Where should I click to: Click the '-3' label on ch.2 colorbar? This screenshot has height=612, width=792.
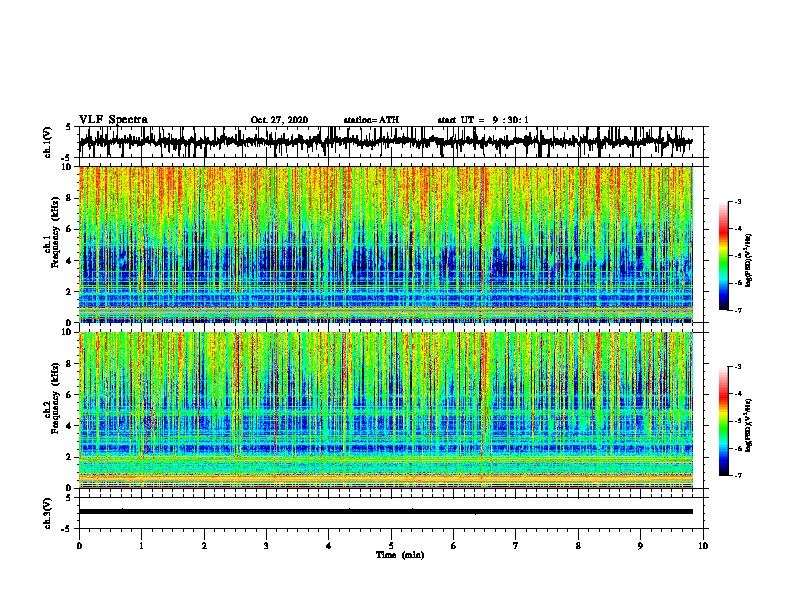(x=737, y=367)
